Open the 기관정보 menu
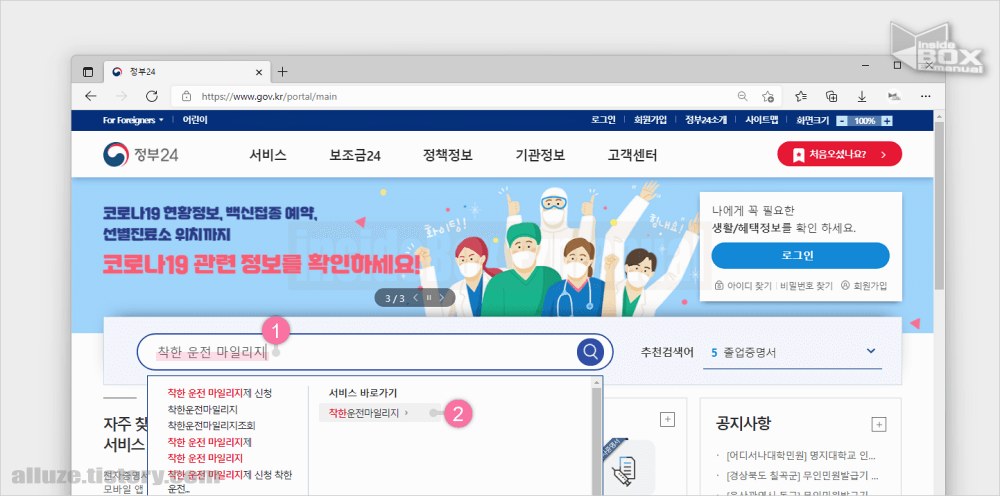Screen dimensions: 1000x496 [x=540, y=155]
